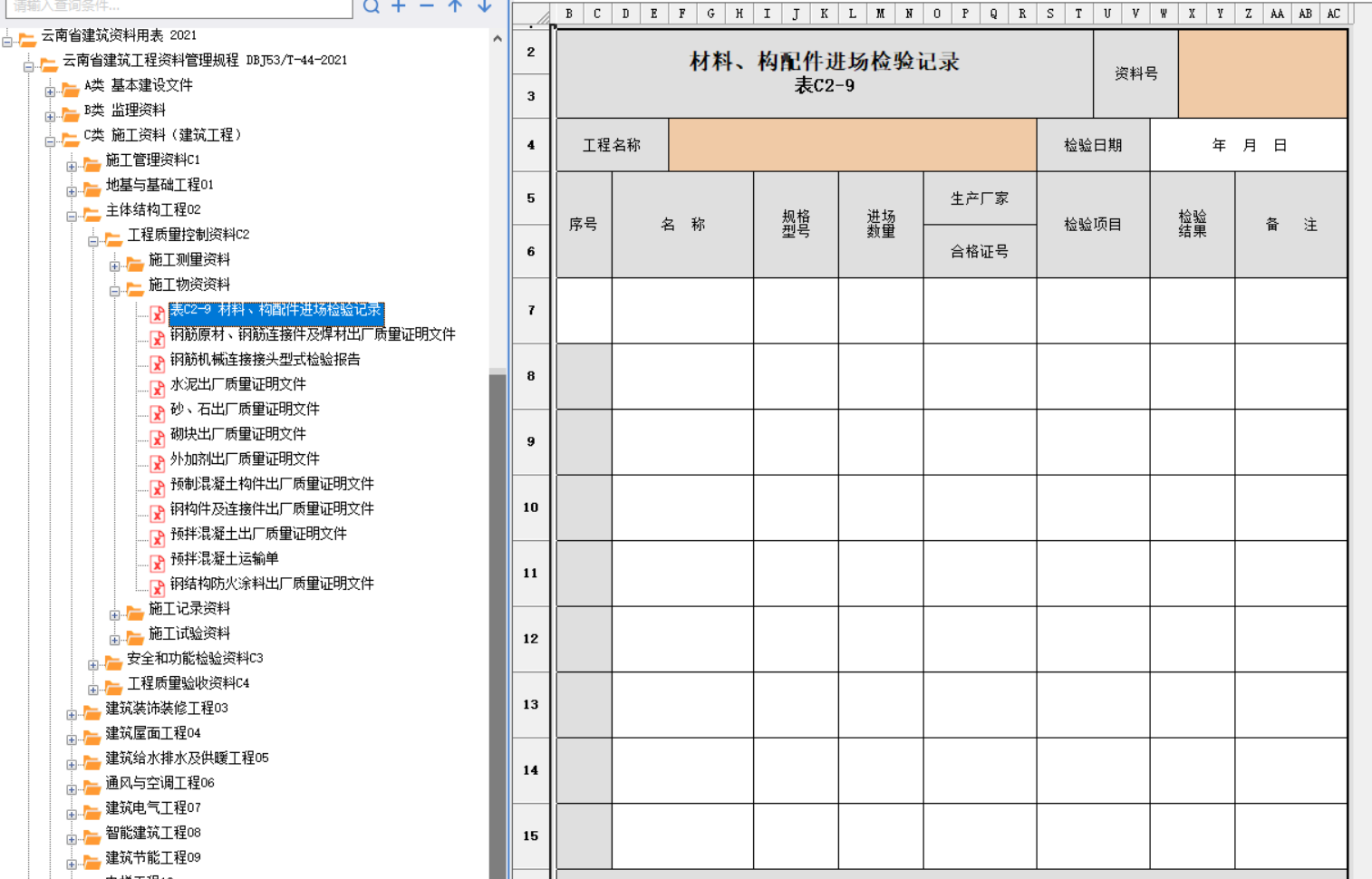
Task: Select the 建筑电气工程07 folder
Action: click(x=152, y=807)
